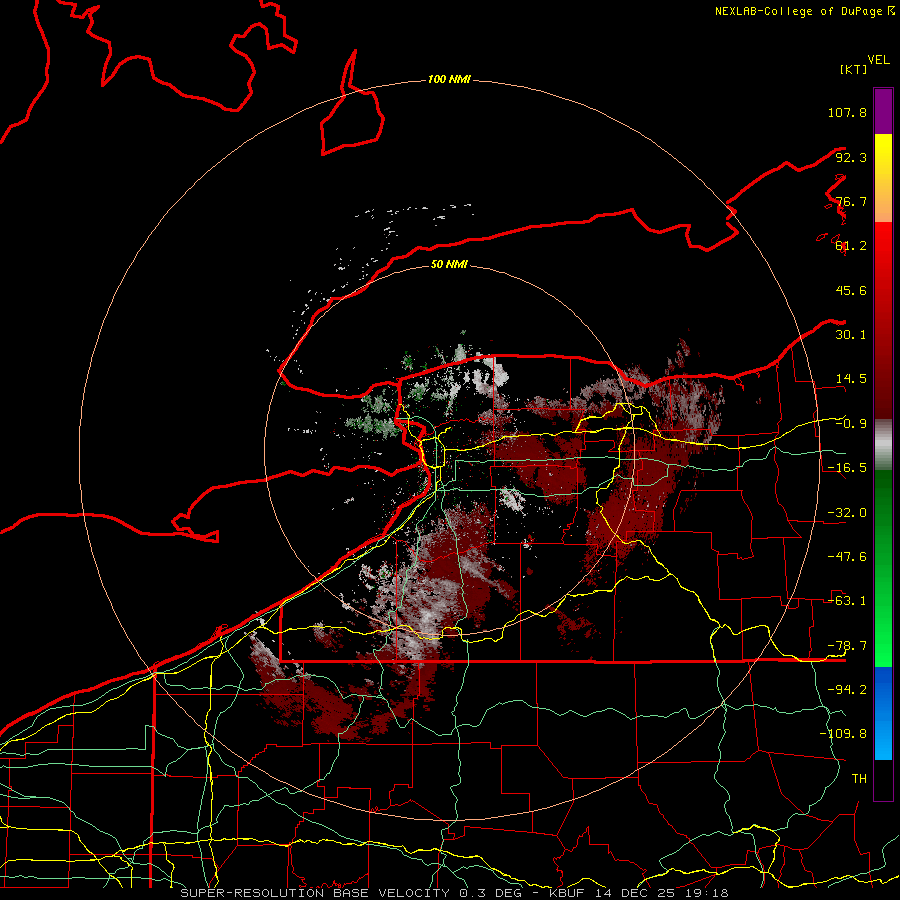Click the 50 NMI range ring label
The image size is (900, 900).
[x=449, y=264]
